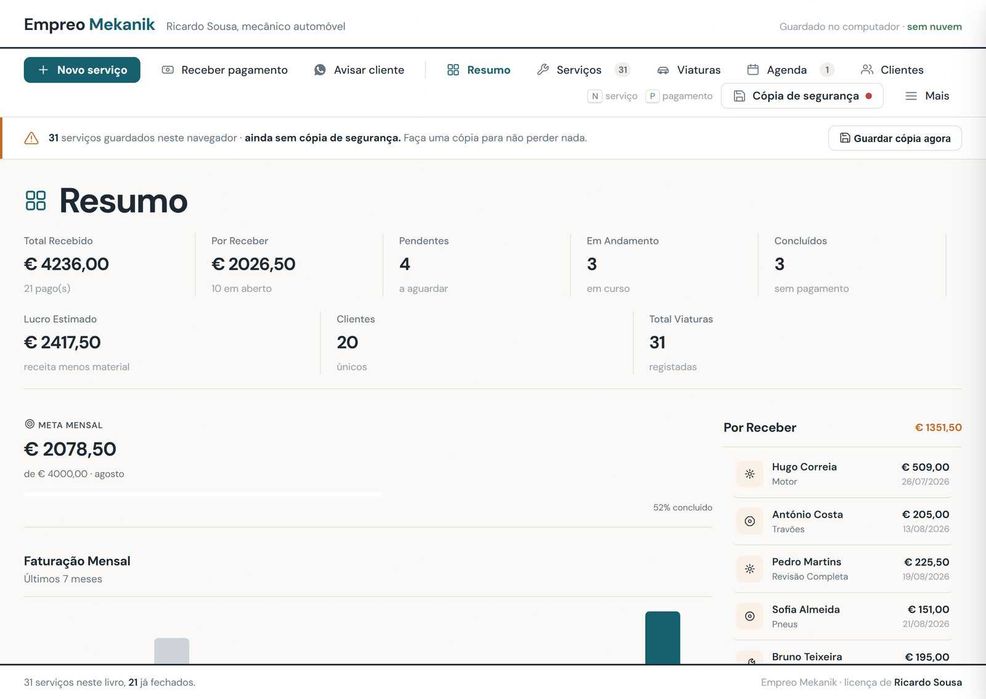Screen dimensions: 986x699
Task: Click António Costa's Travões service icon
Action: (x=750, y=521)
